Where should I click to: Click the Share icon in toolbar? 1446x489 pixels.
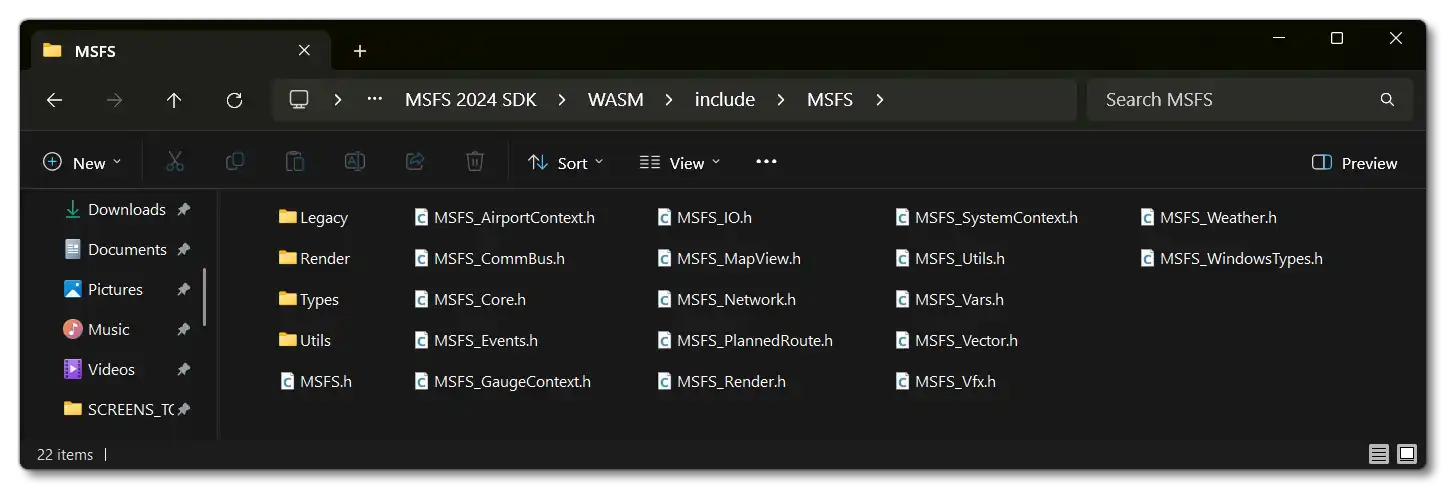[x=415, y=162]
